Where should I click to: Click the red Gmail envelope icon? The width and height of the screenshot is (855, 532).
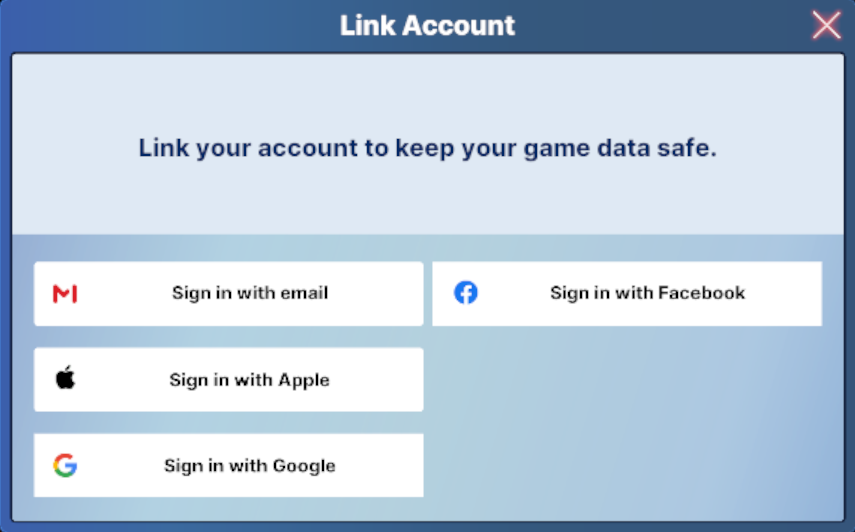(65, 294)
